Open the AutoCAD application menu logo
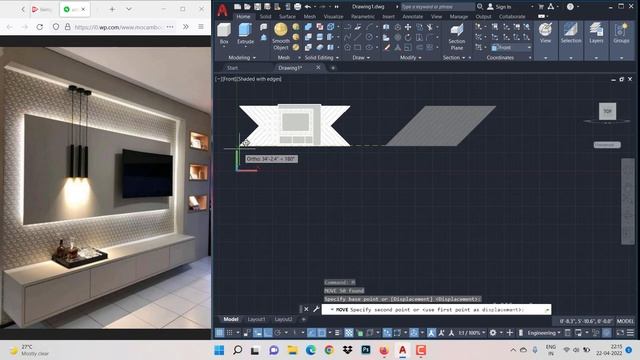The height and width of the screenshot is (360, 640). (x=222, y=10)
